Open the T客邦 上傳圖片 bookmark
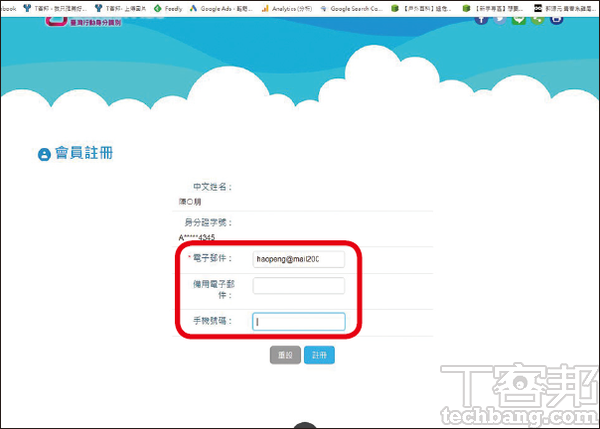 [121, 8]
